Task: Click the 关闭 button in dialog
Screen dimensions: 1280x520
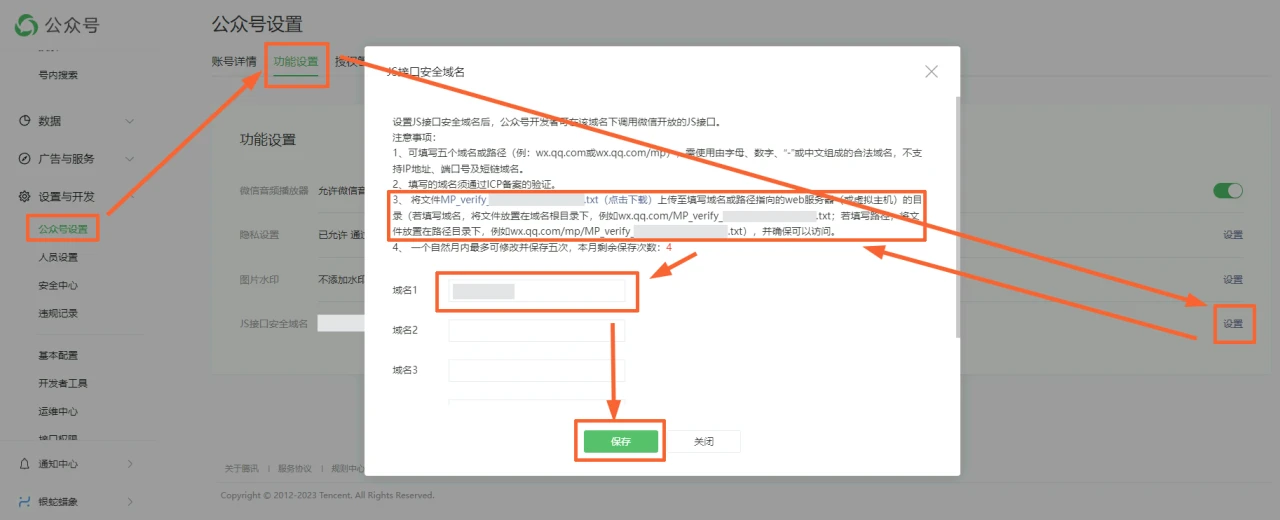Action: click(704, 441)
